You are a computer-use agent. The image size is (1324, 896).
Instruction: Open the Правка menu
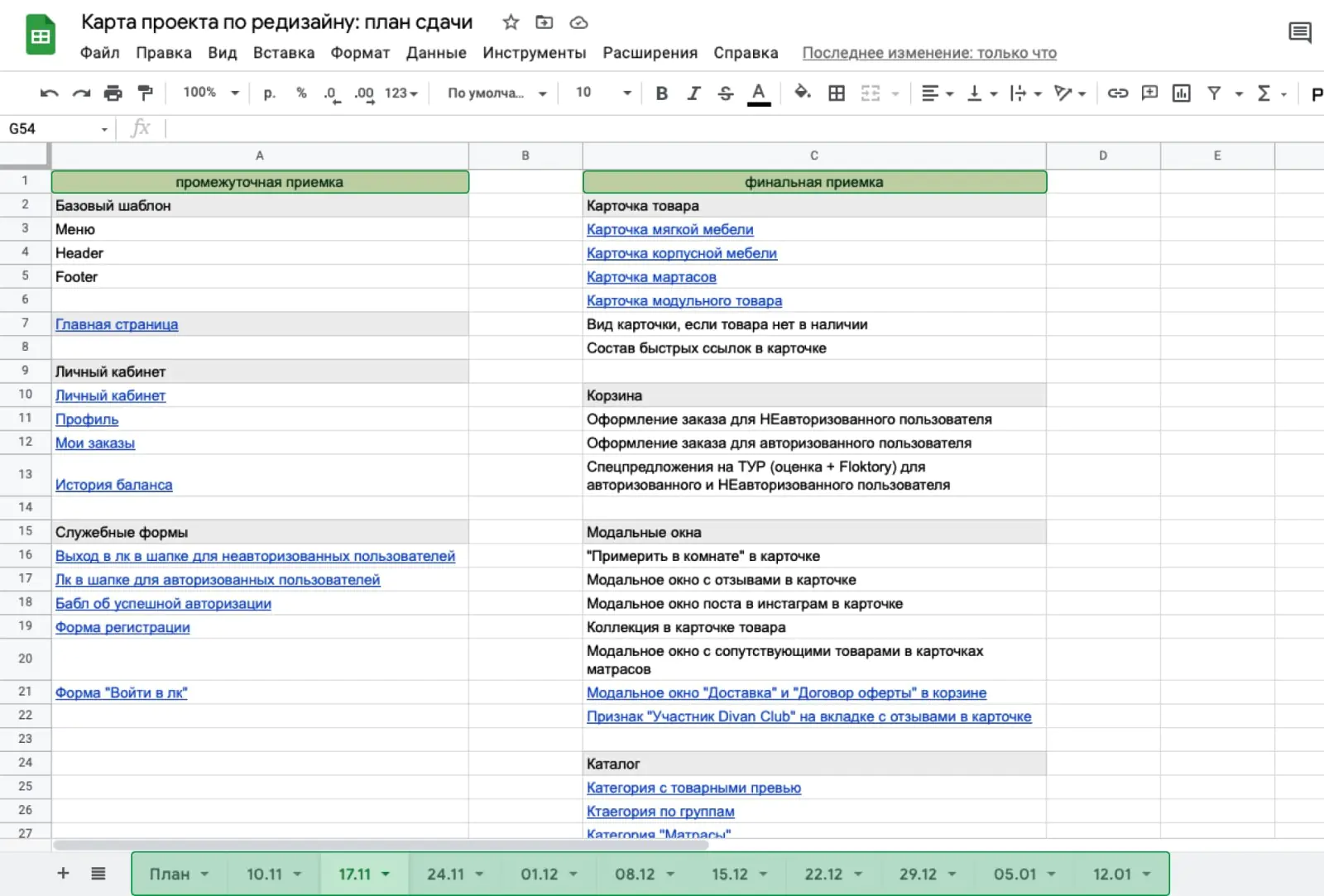tap(164, 53)
